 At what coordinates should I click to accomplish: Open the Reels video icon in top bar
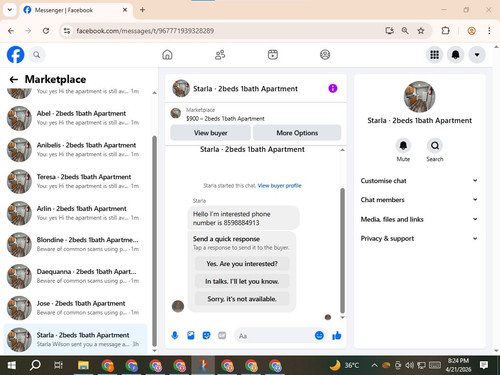point(273,55)
